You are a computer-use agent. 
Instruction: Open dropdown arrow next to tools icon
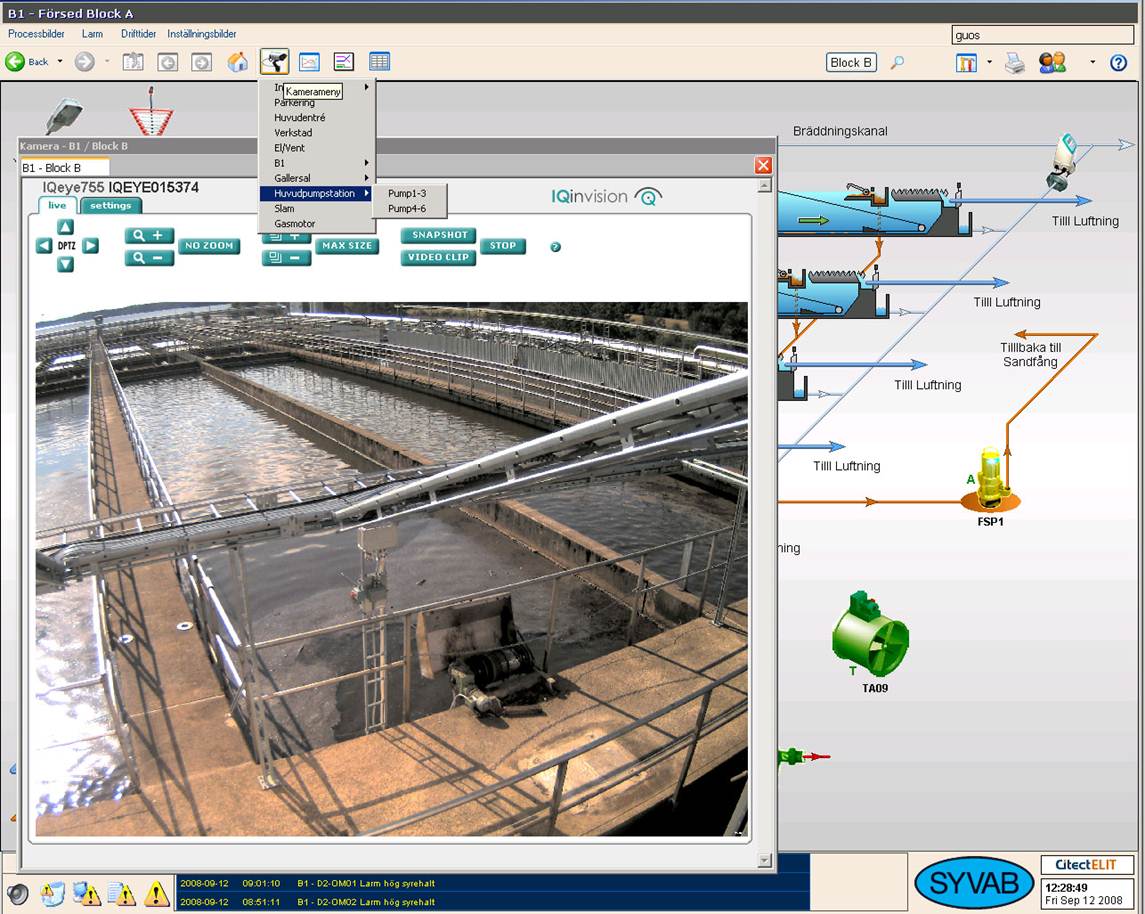(990, 62)
